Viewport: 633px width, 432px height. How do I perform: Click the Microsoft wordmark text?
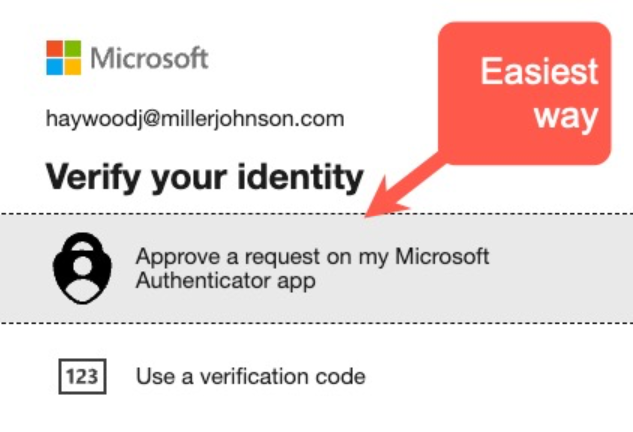tap(150, 57)
